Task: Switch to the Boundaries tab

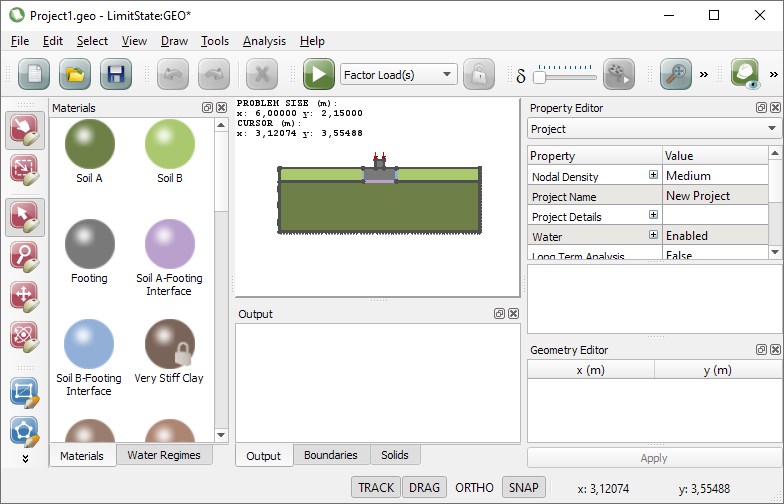Action: pyautogui.click(x=330, y=455)
